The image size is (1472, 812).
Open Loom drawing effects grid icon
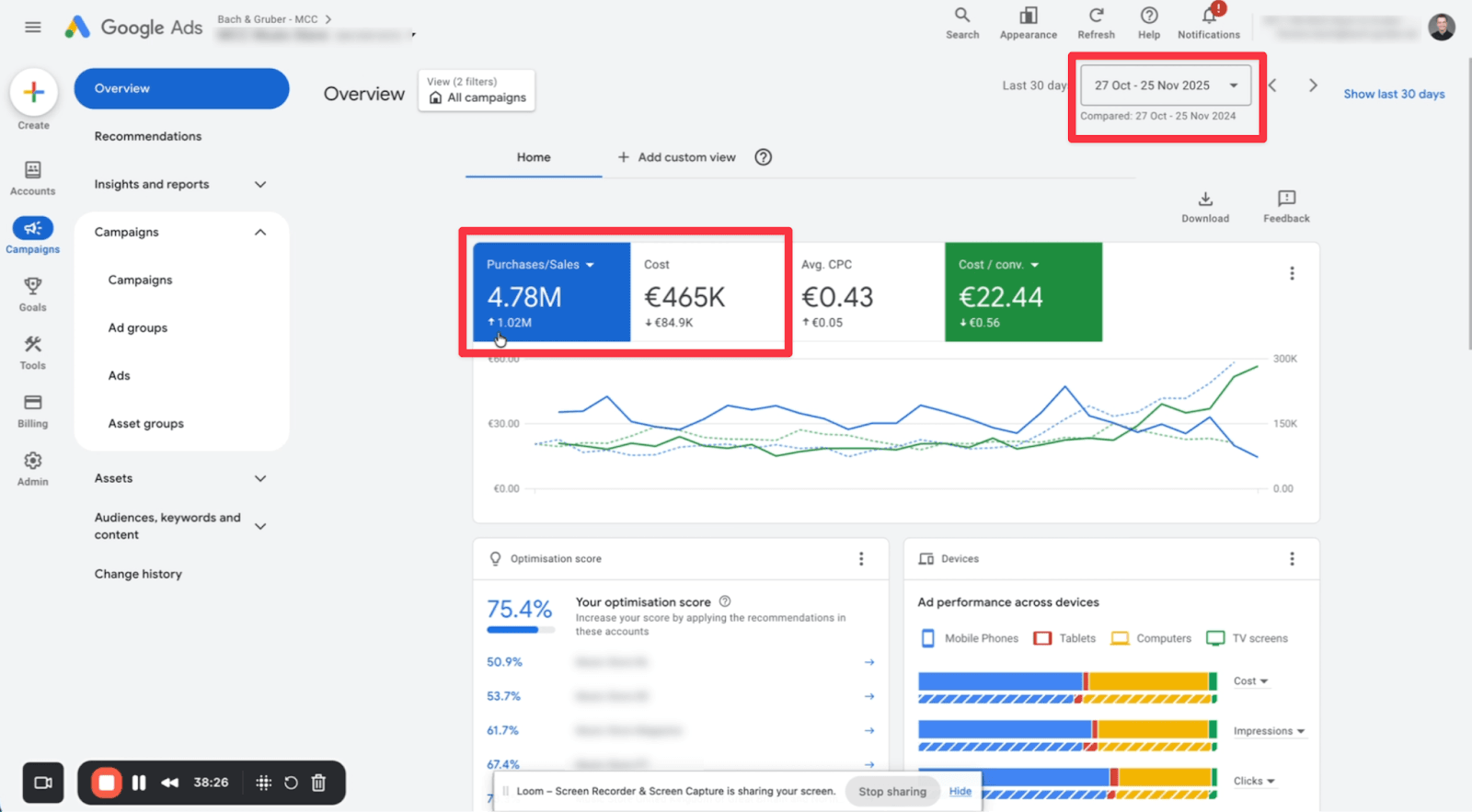(263, 783)
